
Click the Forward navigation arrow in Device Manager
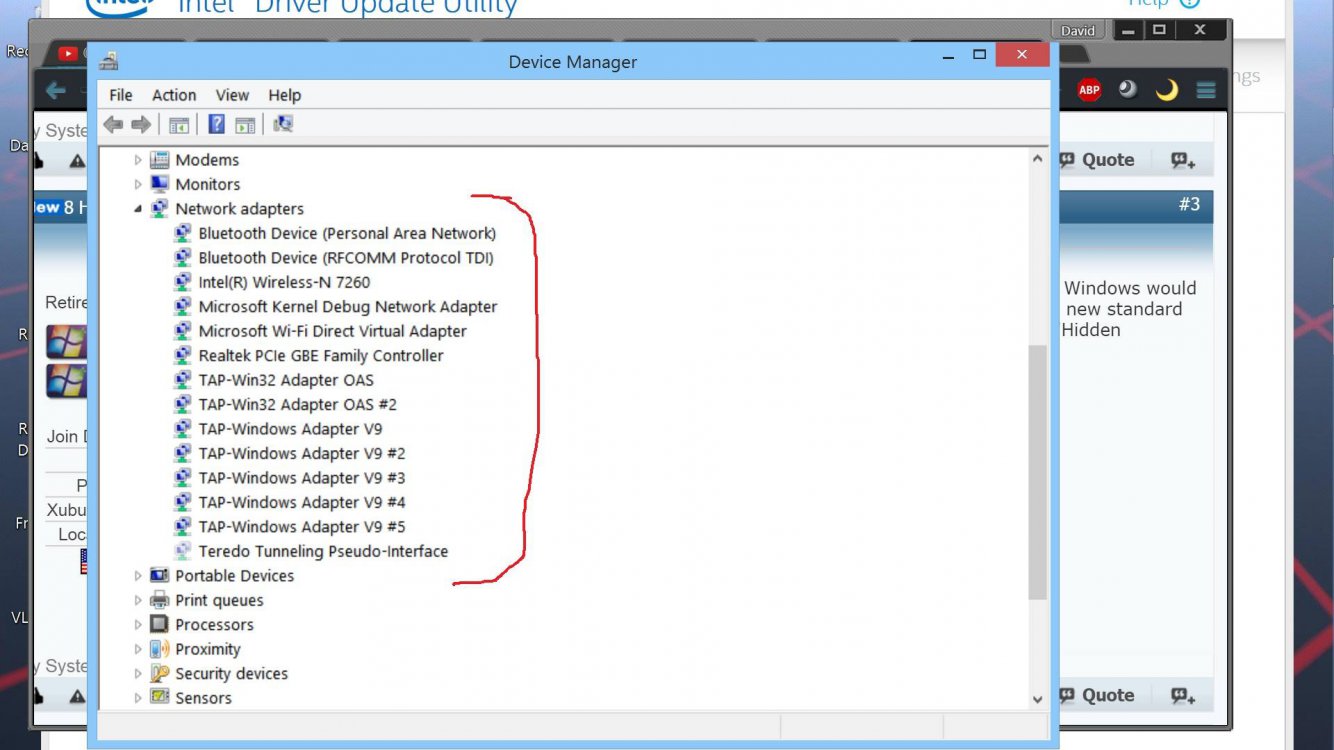point(140,124)
